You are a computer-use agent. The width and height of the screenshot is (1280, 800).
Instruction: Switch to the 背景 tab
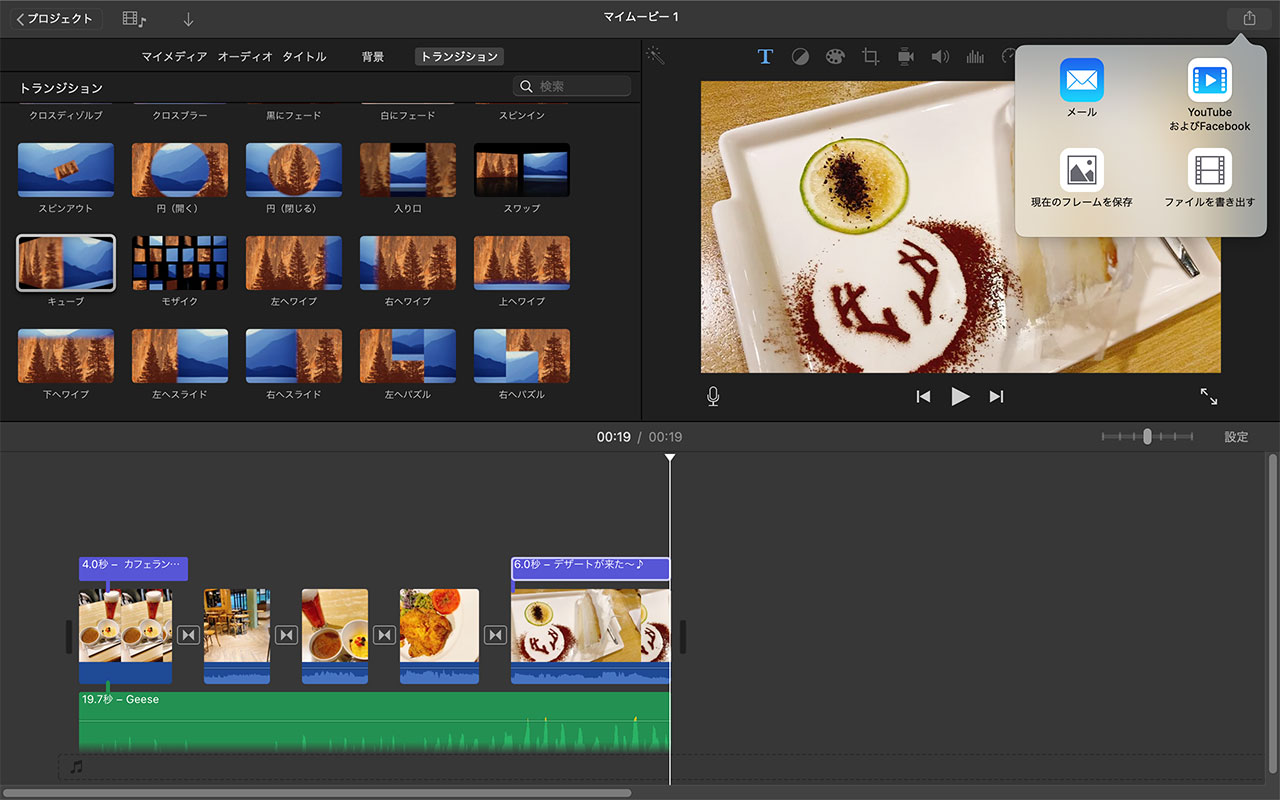373,57
